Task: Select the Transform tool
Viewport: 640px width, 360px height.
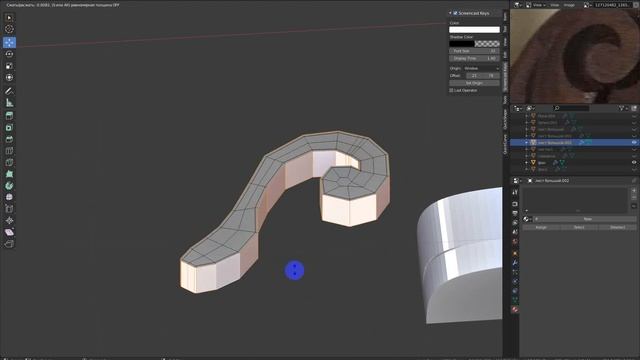Action: [x=9, y=78]
